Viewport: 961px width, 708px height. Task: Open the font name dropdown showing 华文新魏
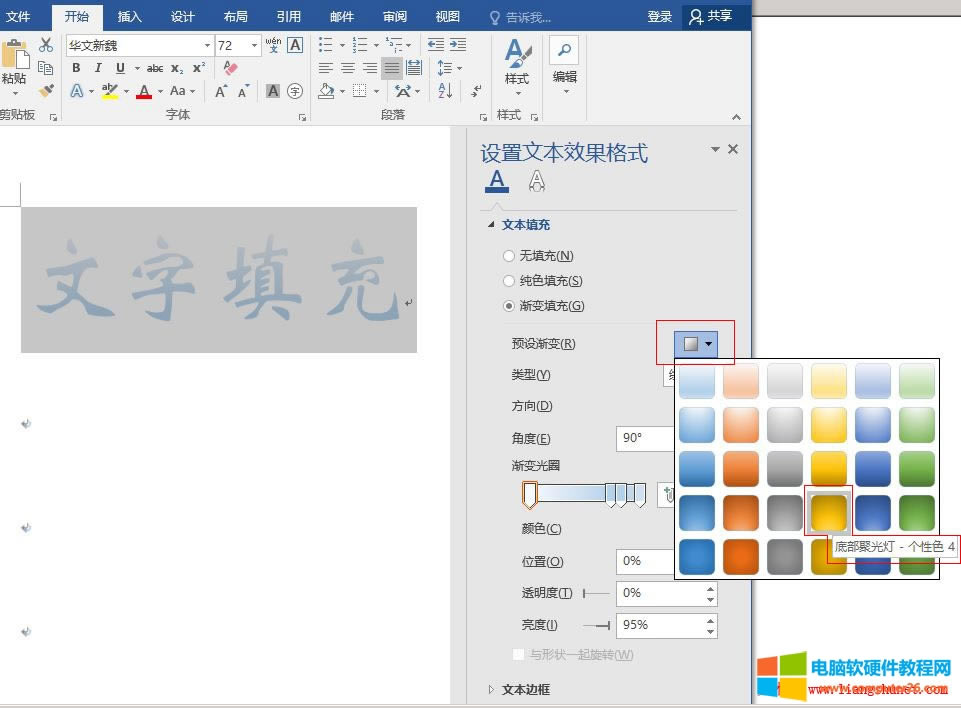pos(207,45)
